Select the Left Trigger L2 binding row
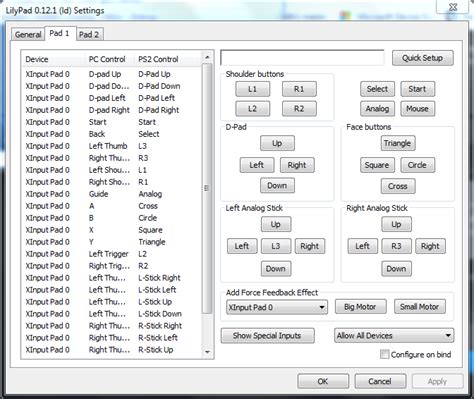The width and height of the screenshot is (474, 399). 112,254
